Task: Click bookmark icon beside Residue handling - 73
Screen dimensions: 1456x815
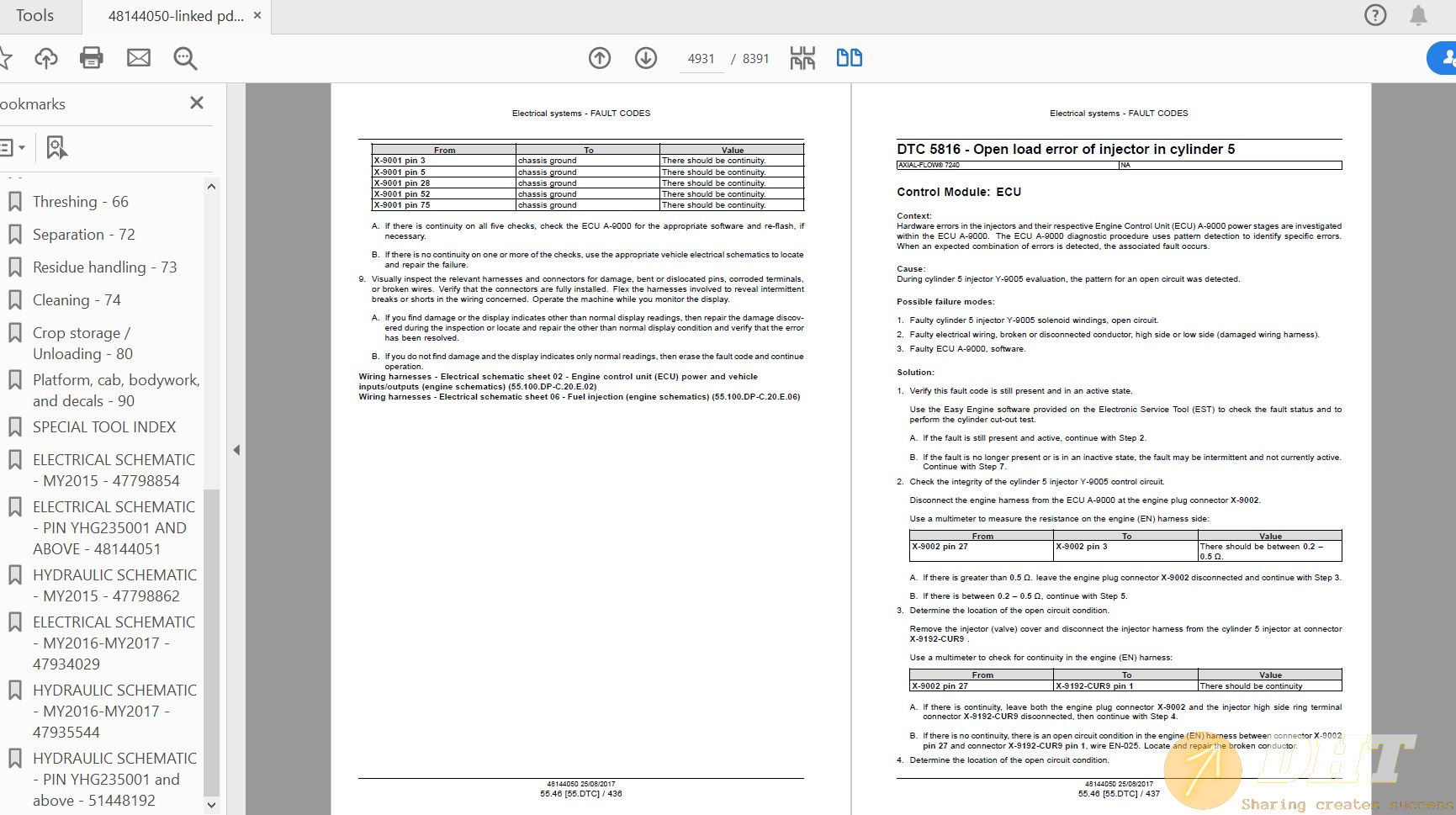Action: 14,267
